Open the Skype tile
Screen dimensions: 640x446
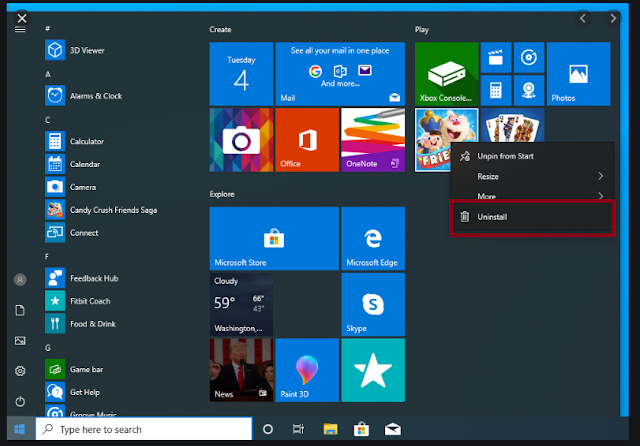pyautogui.click(x=373, y=304)
